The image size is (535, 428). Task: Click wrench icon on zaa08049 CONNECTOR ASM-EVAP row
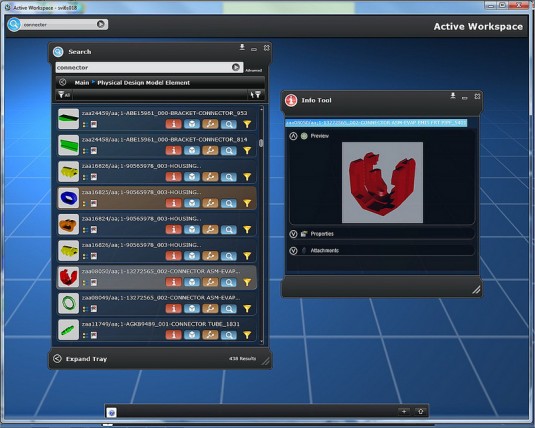(210, 309)
